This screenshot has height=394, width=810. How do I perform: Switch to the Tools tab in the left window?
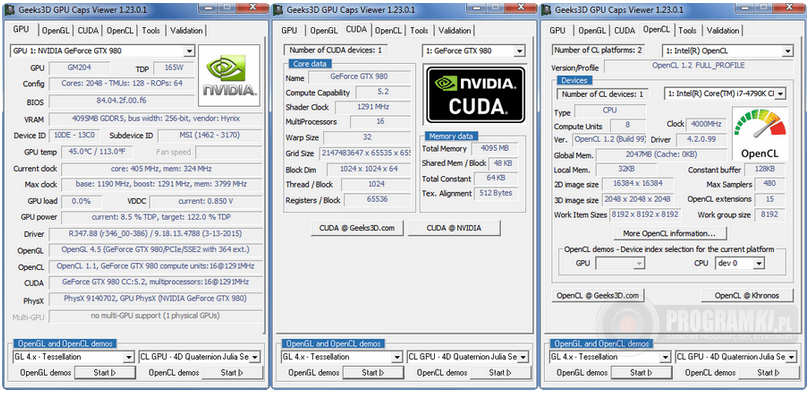[151, 30]
